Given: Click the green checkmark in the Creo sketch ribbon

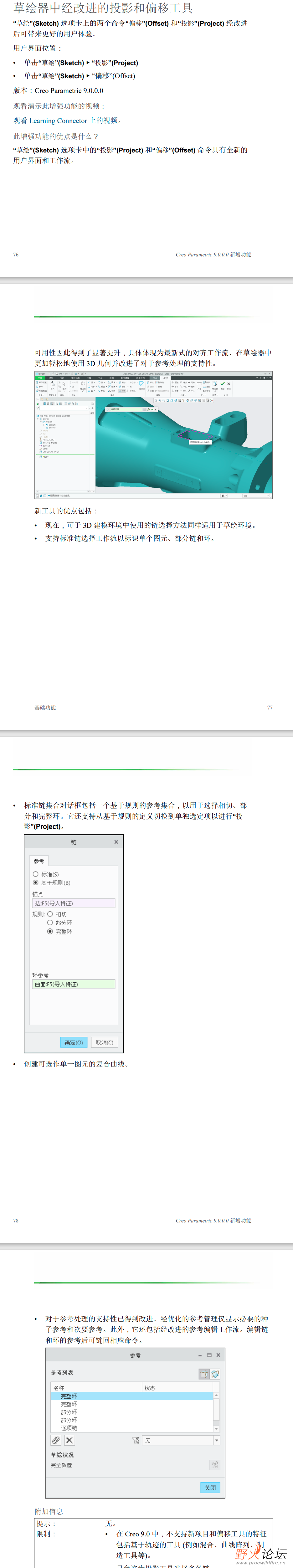Looking at the screenshot, I should [x=222, y=384].
